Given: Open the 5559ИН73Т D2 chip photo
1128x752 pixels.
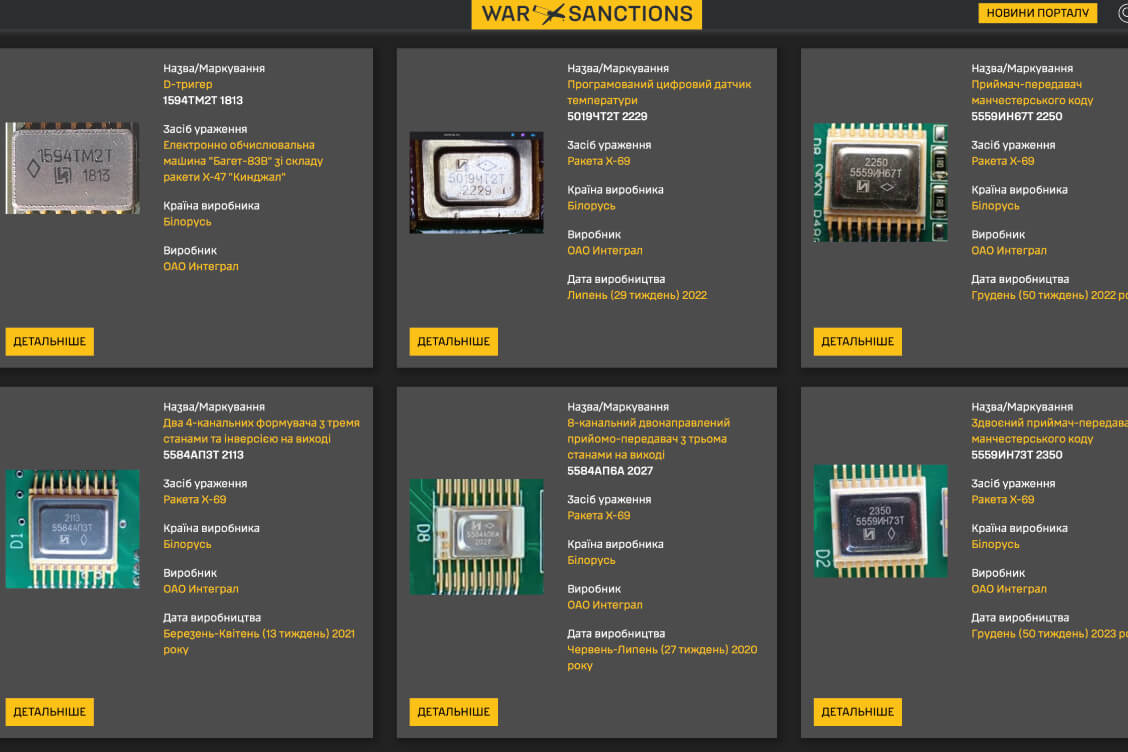Looking at the screenshot, I should pyautogui.click(x=881, y=520).
